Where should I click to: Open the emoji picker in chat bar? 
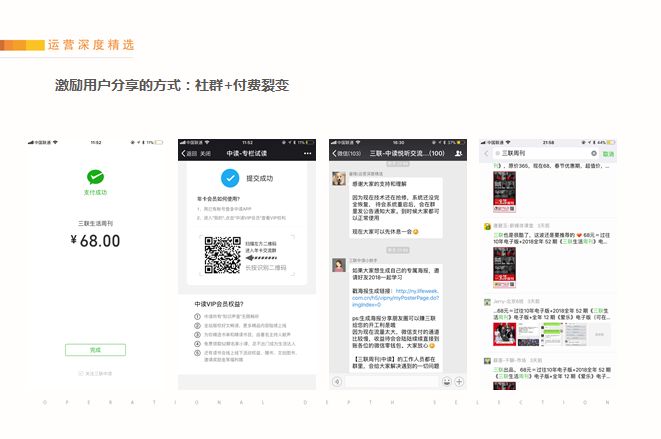(x=446, y=382)
